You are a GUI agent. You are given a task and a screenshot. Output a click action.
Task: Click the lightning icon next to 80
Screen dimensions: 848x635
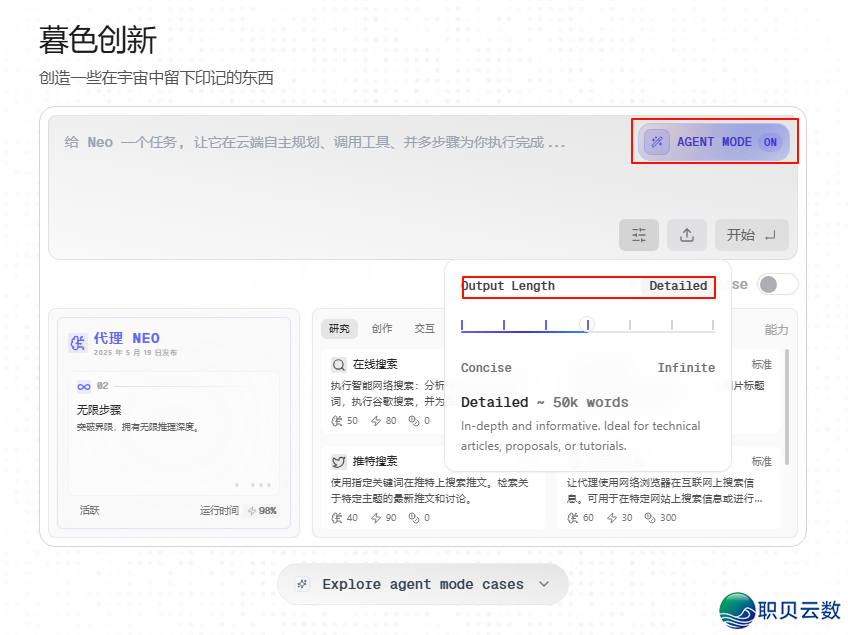click(376, 421)
